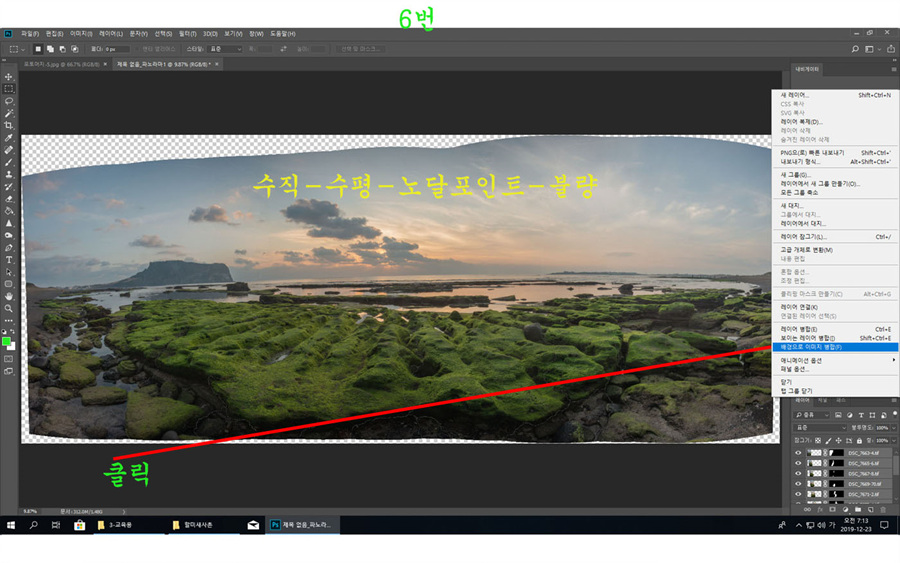Image resolution: width=900 pixels, height=563 pixels.
Task: Click Add to selection mode icon
Action: 51,49
